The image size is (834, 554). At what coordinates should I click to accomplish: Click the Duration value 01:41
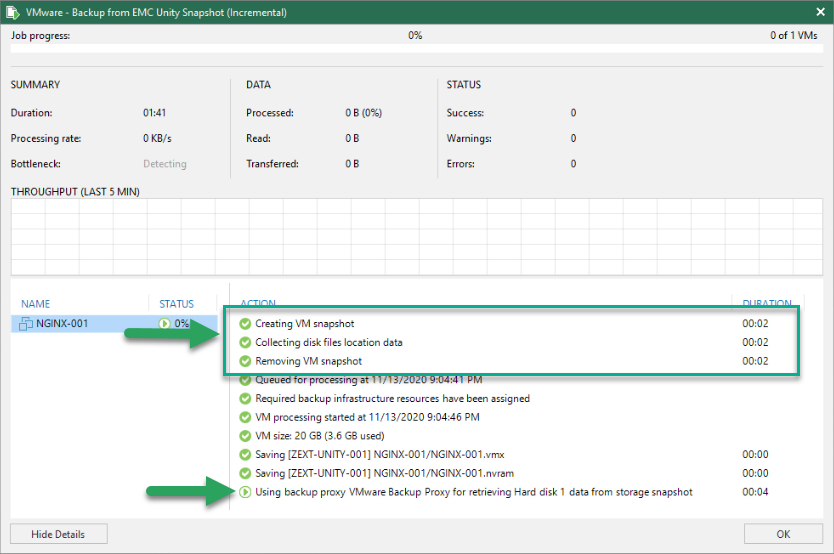coord(154,113)
